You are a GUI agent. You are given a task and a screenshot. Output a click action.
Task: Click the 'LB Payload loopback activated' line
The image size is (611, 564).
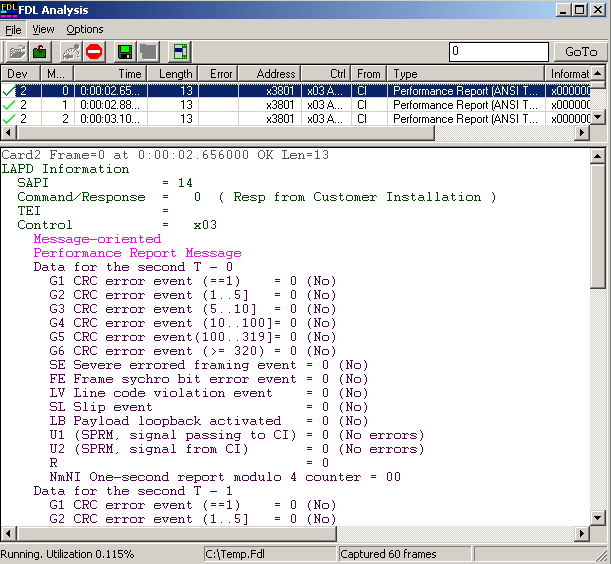(208, 421)
